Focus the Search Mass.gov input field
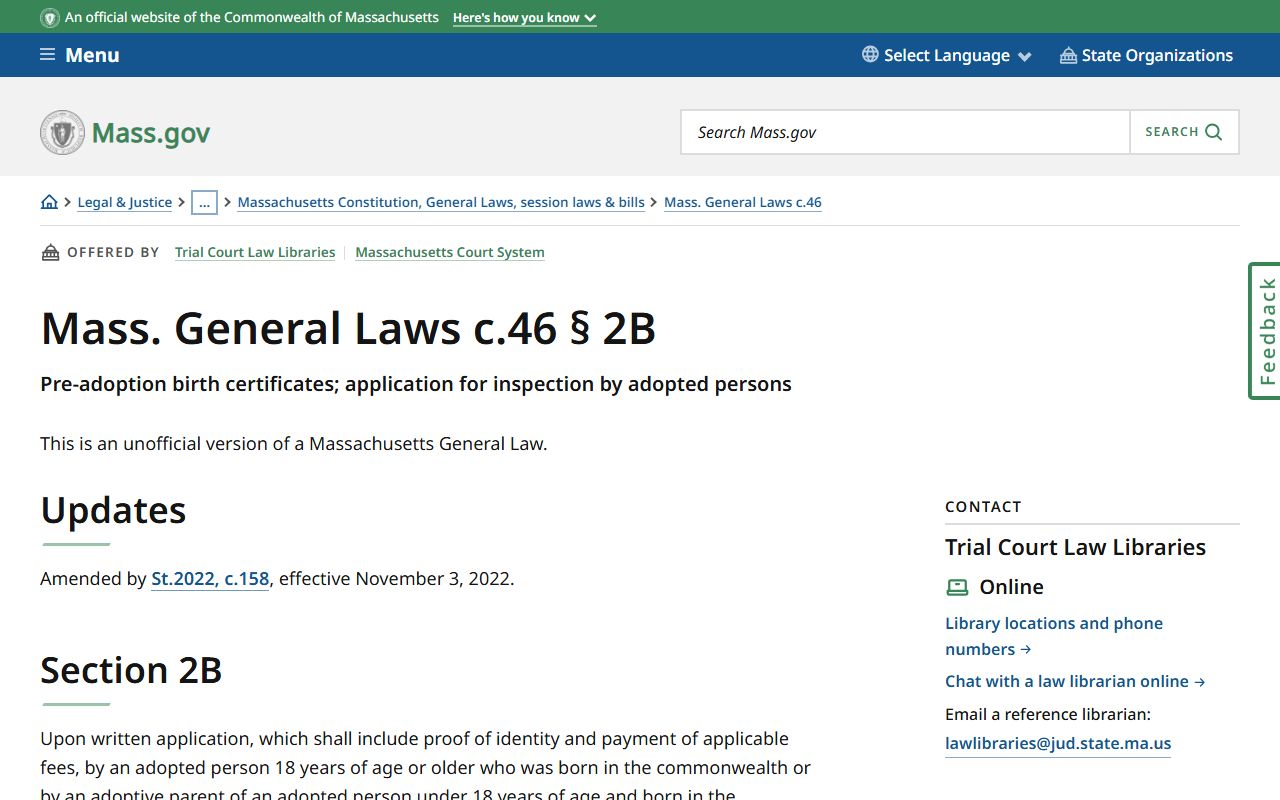The width and height of the screenshot is (1280, 800). point(905,132)
